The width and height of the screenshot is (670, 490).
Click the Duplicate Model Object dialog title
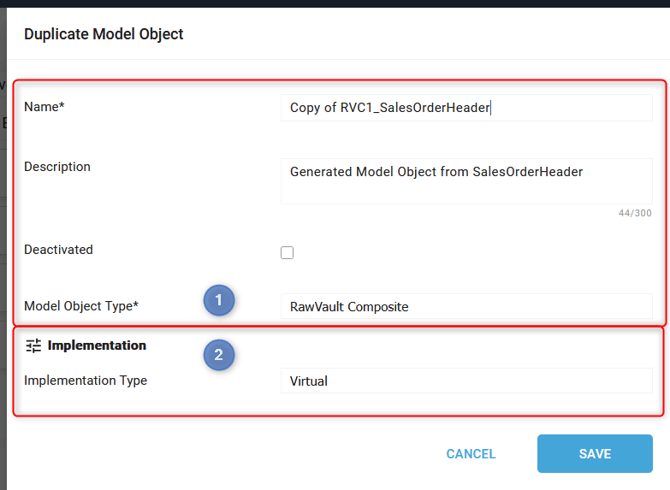(x=104, y=34)
